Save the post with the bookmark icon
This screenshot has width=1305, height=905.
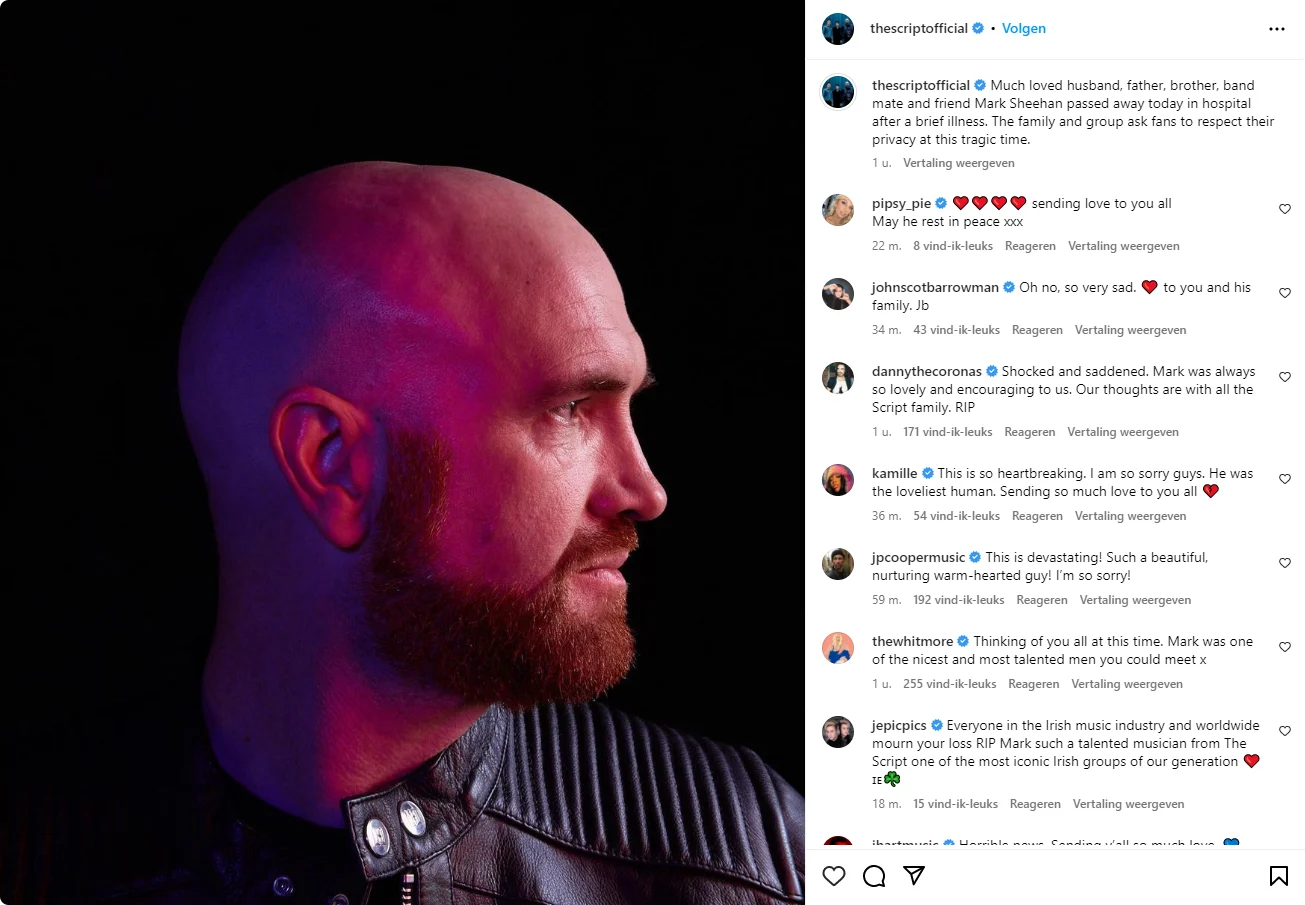[1278, 876]
